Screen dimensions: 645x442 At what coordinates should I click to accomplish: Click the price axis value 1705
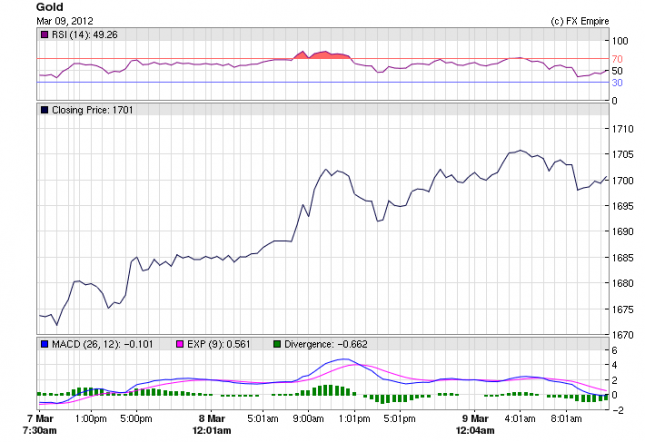click(x=623, y=155)
